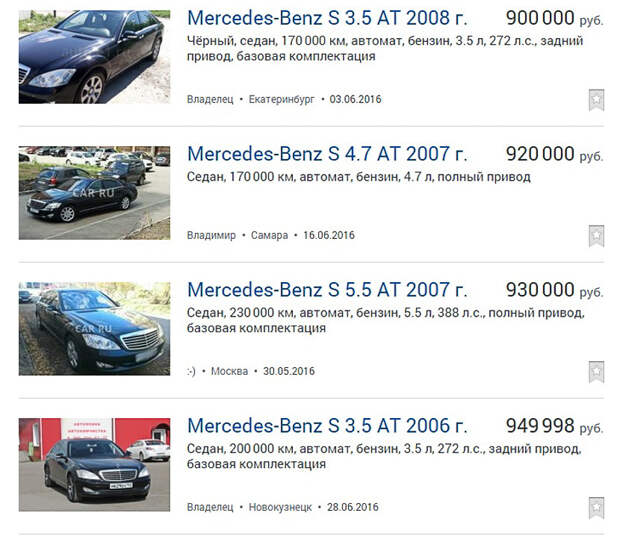Screen dimensions: 620x536
Task: Bookmark the 949 998 руб. Novokuznetsk listing
Action: click(596, 508)
